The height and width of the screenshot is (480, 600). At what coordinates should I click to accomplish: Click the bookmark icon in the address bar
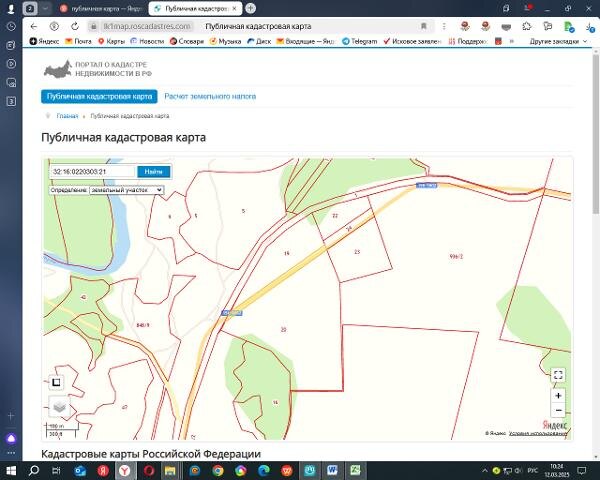424,26
